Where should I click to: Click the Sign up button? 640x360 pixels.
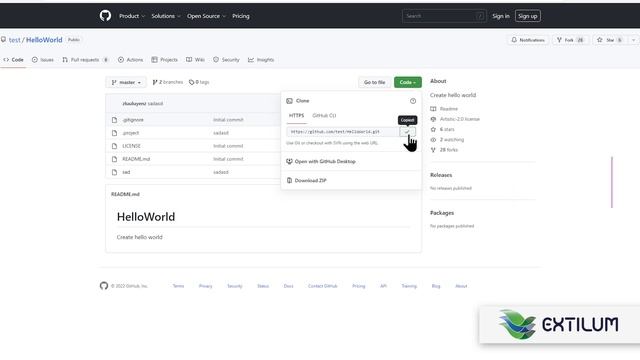tap(528, 16)
